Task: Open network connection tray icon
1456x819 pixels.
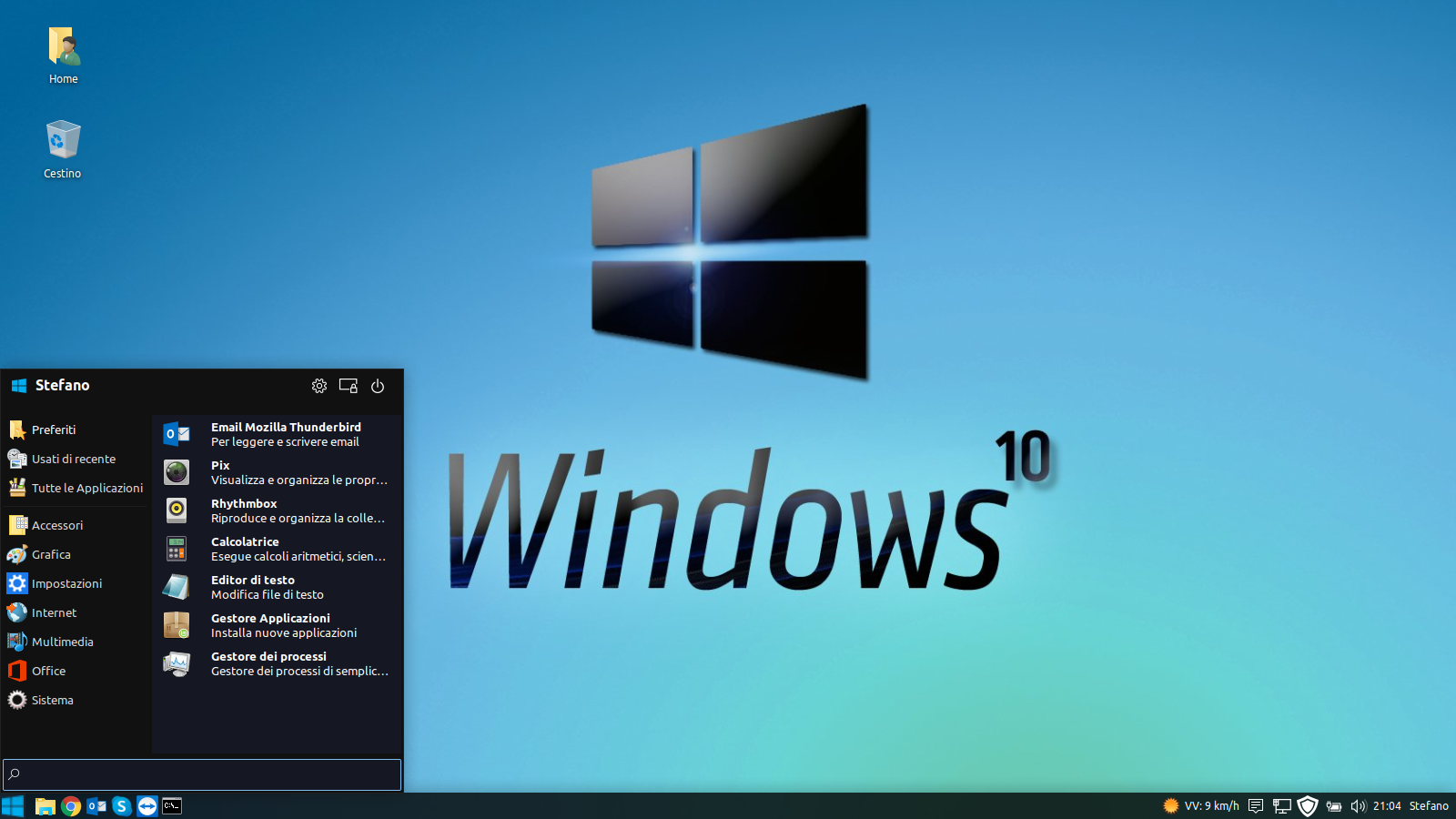Action: coord(1281,806)
